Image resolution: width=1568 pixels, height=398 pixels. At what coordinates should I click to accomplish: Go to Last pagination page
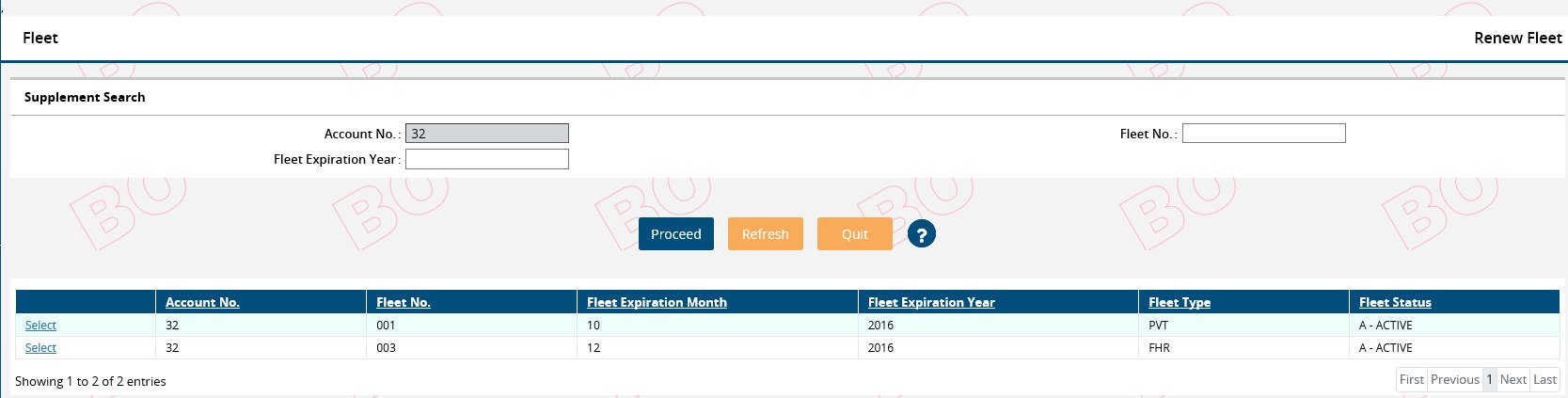coord(1545,379)
